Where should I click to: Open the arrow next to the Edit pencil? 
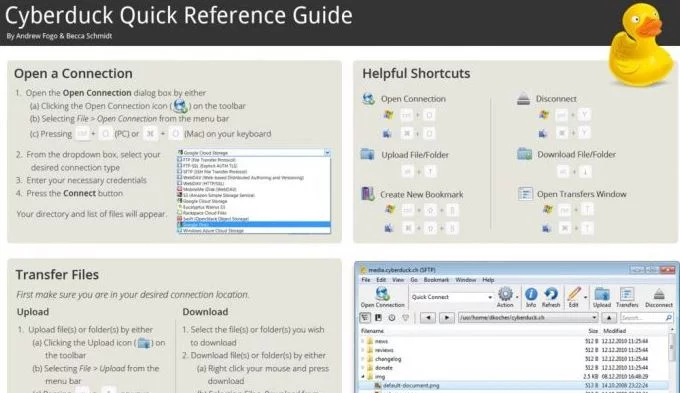(585, 297)
